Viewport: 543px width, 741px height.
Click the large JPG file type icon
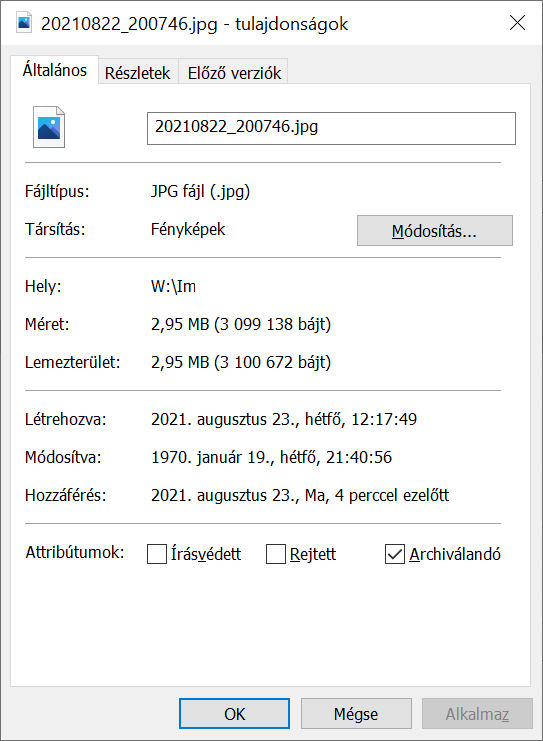click(49, 127)
